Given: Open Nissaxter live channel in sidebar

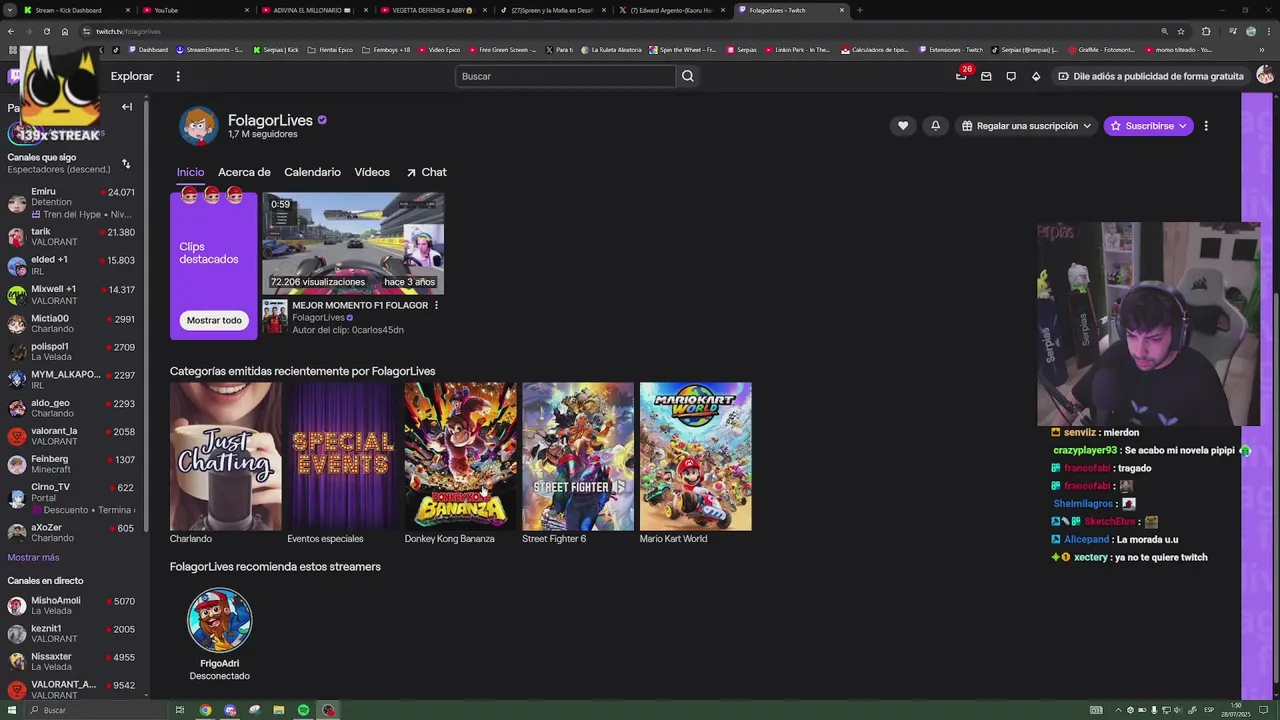Looking at the screenshot, I should click(x=72, y=662).
